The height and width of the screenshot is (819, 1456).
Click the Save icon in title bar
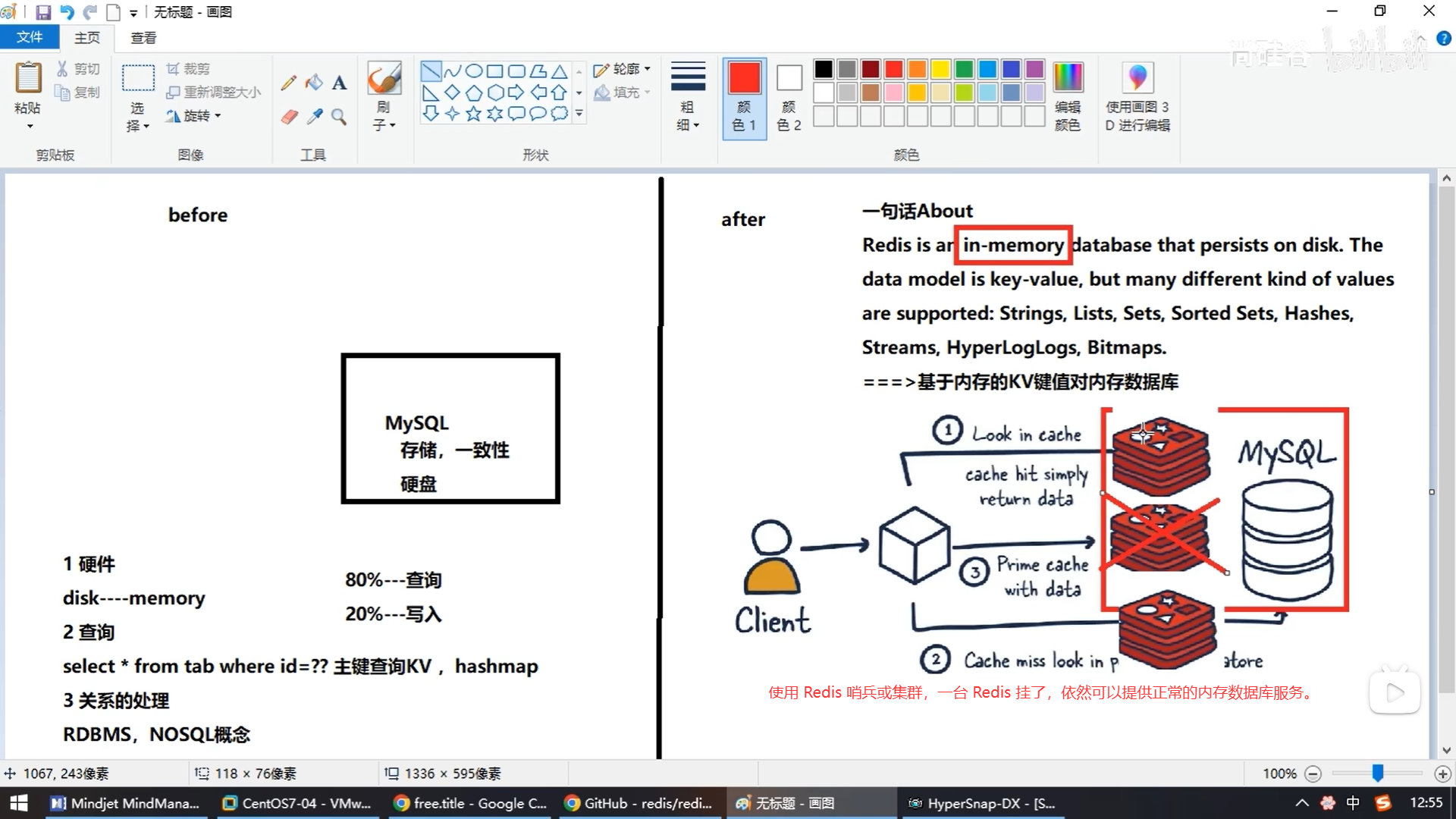43,12
